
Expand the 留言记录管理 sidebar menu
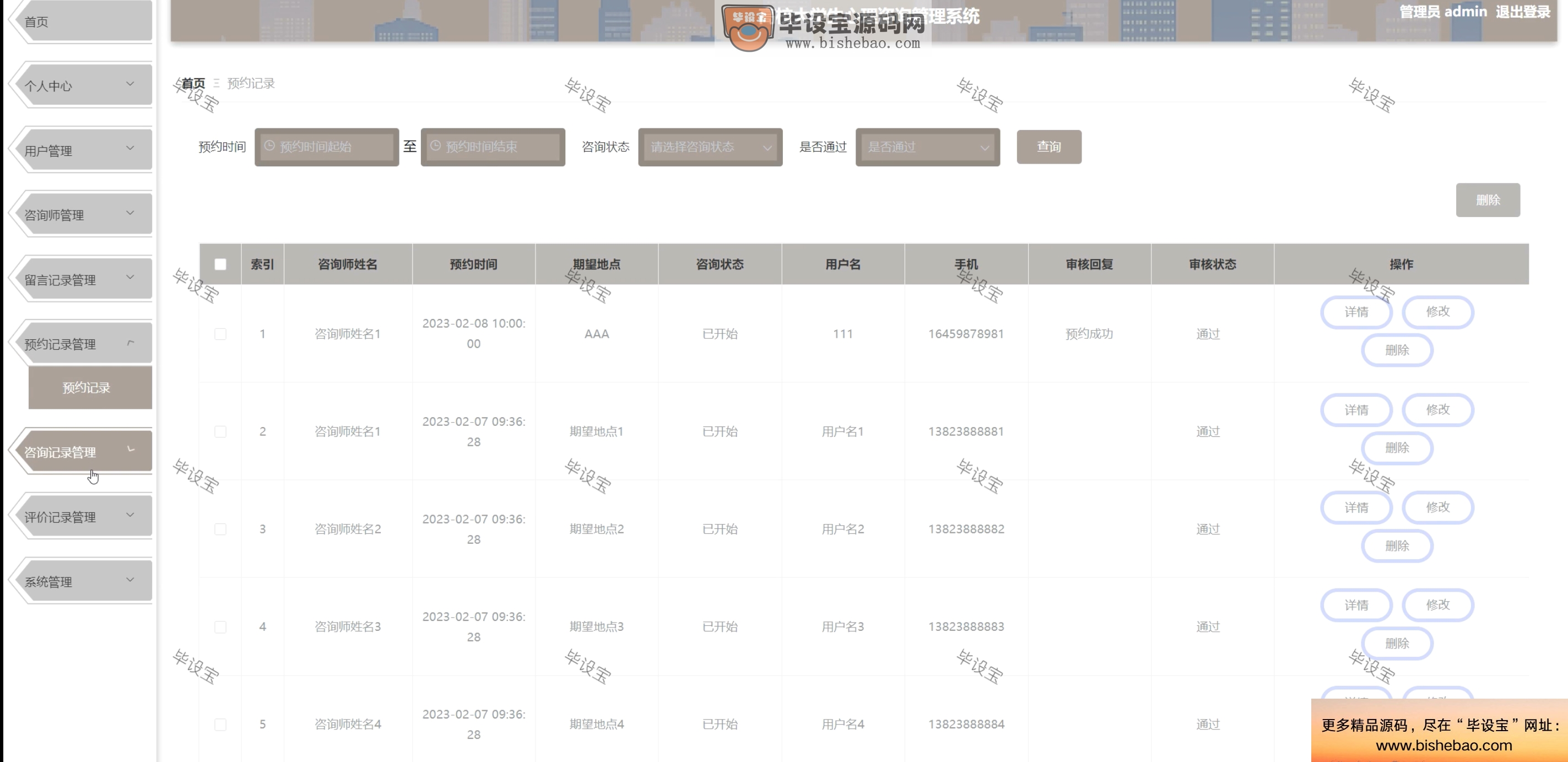click(82, 279)
